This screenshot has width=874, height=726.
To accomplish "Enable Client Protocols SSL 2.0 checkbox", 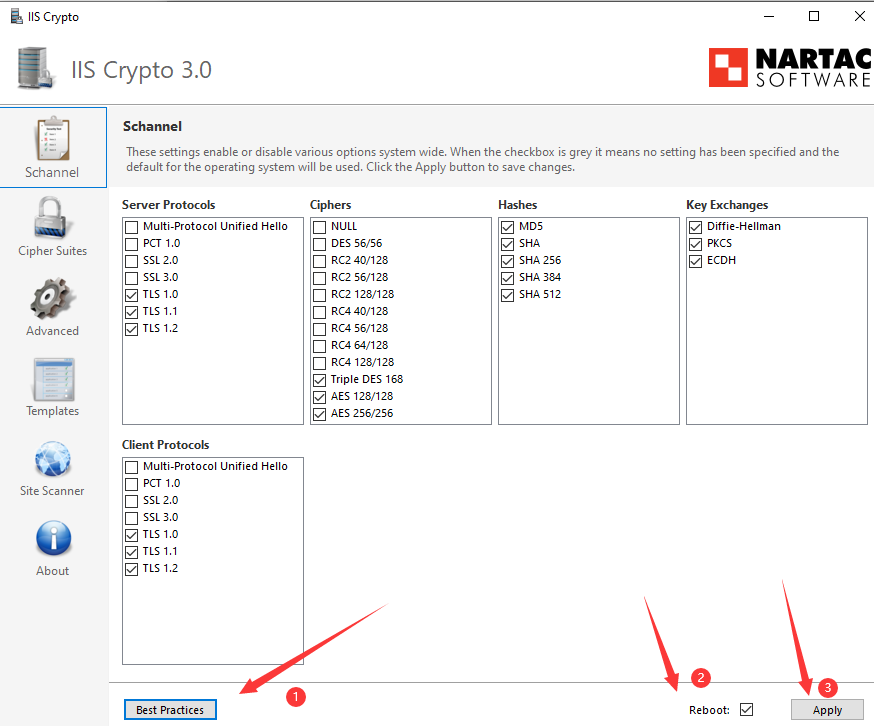I will coord(132,501).
